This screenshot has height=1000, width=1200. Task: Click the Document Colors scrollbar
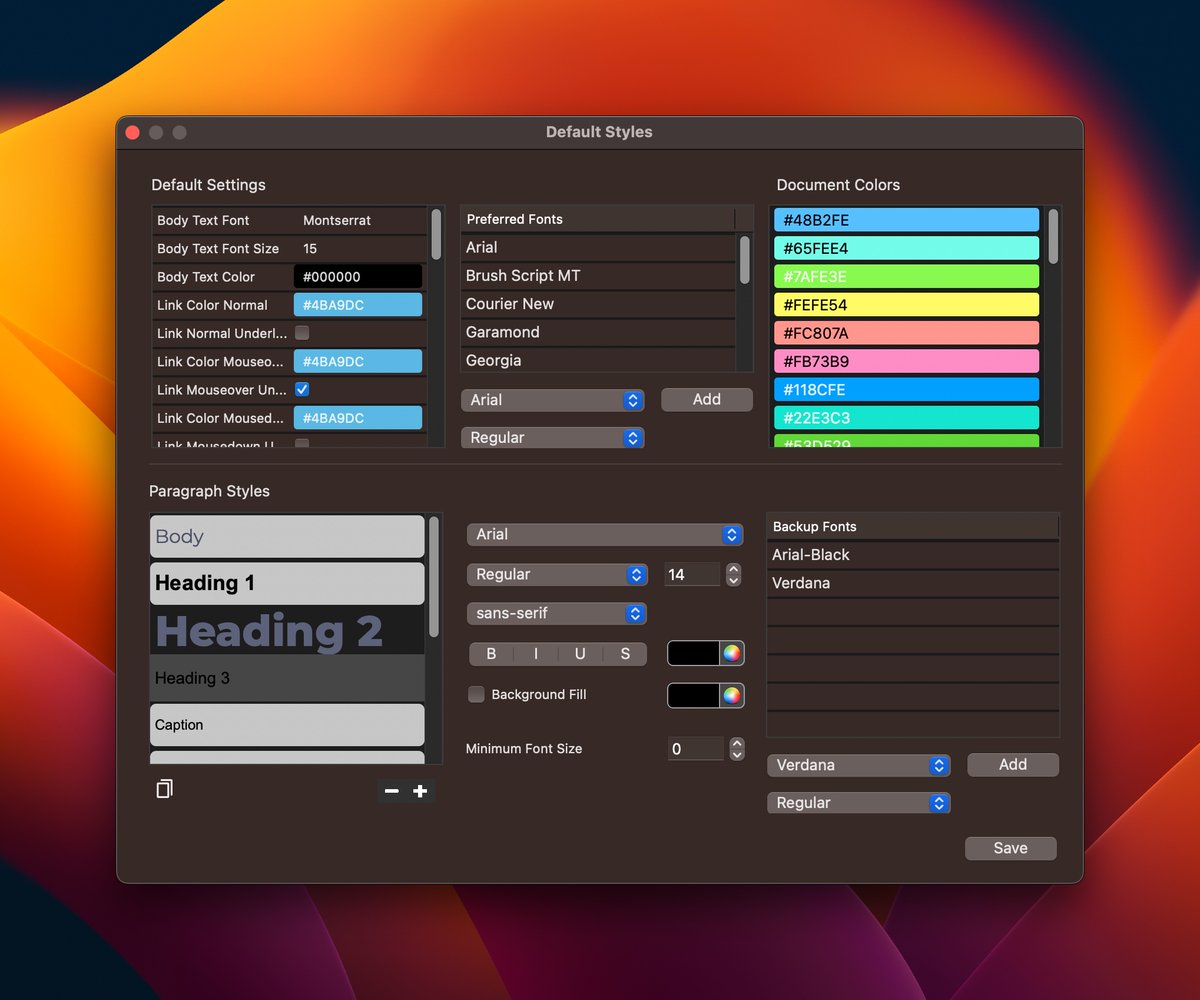click(1052, 236)
